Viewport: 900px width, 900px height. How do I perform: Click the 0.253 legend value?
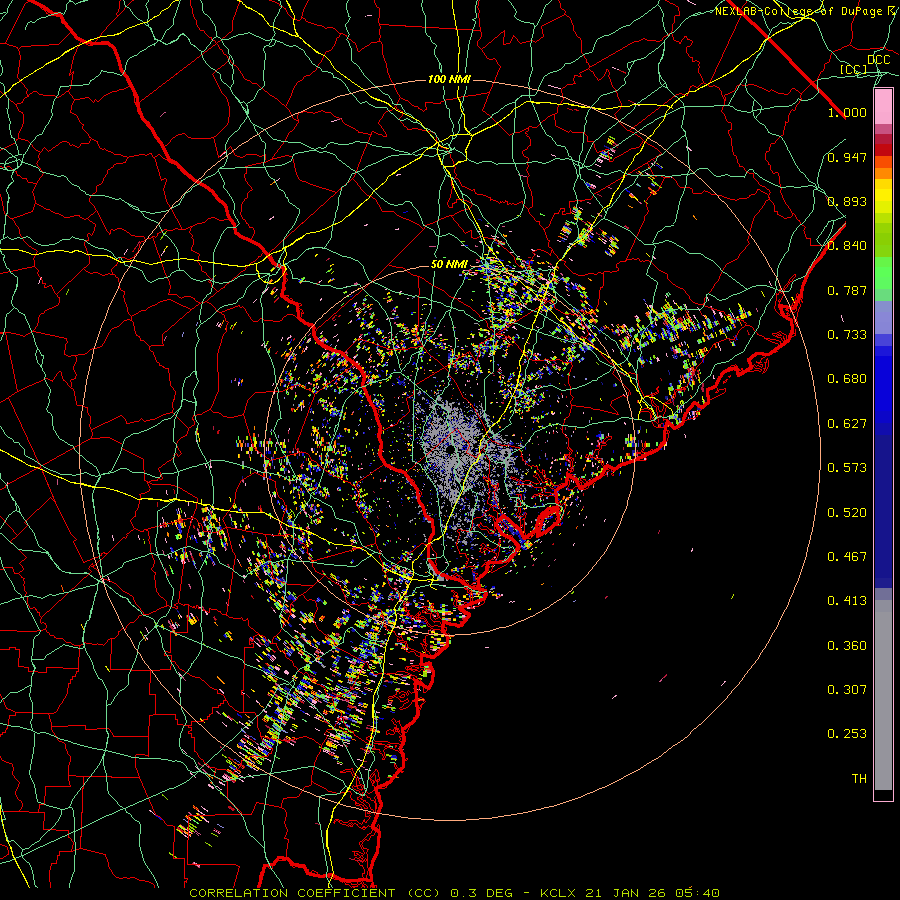(x=847, y=734)
